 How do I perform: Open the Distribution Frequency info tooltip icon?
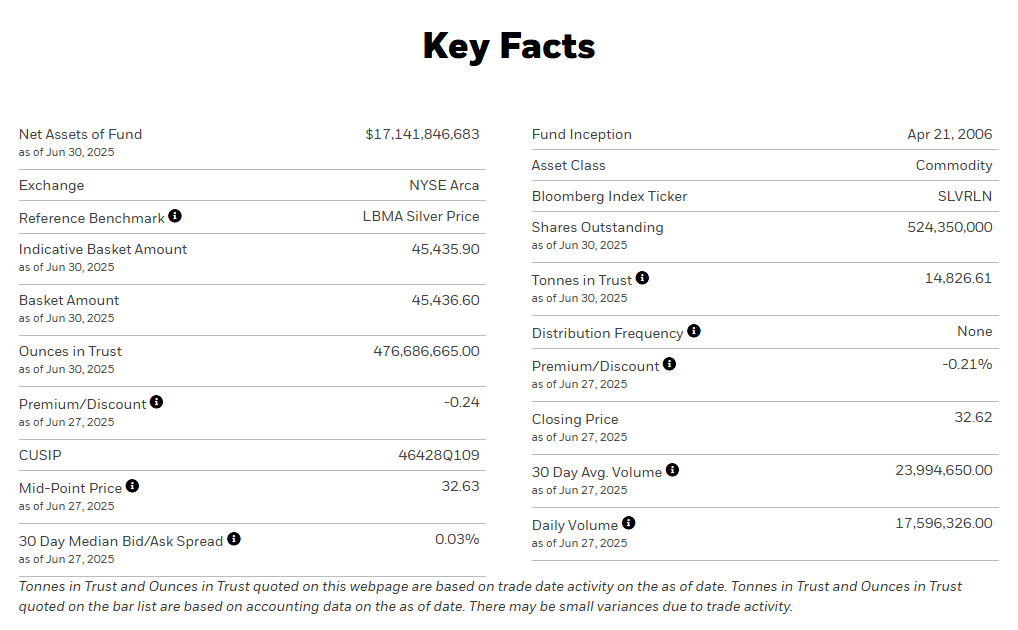[x=694, y=331]
